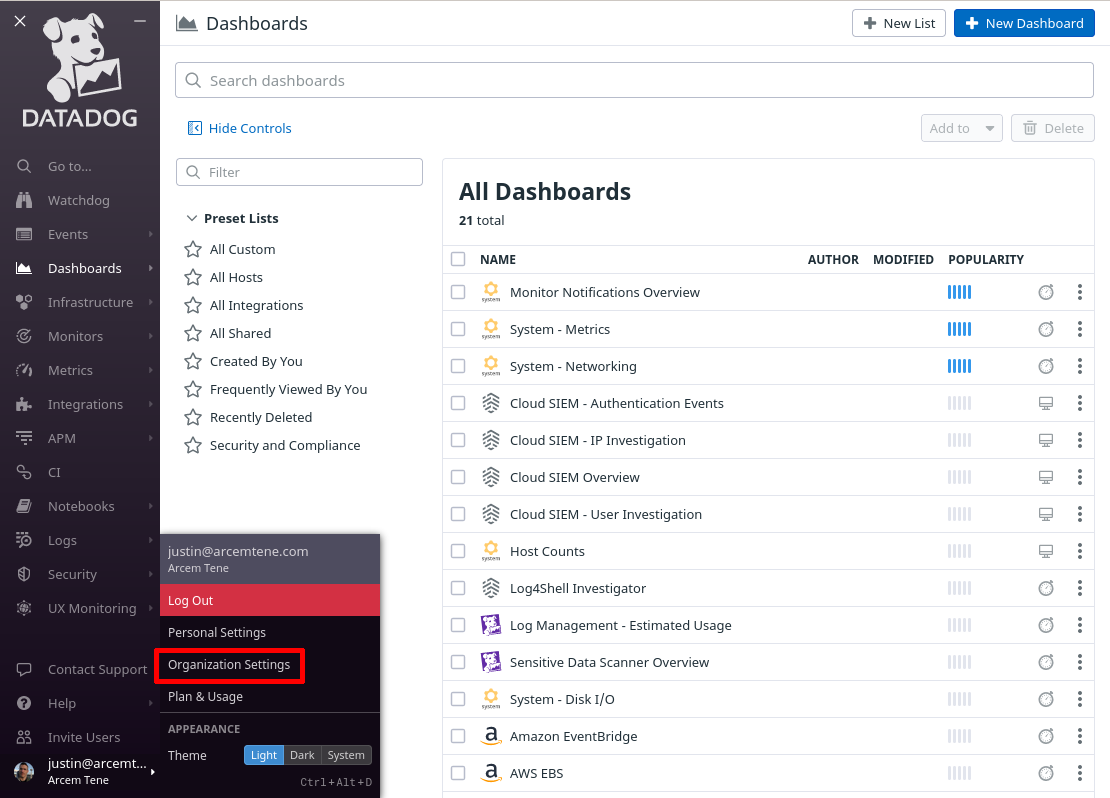This screenshot has height=798, width=1110.
Task: Switch theme to System
Action: 346,756
